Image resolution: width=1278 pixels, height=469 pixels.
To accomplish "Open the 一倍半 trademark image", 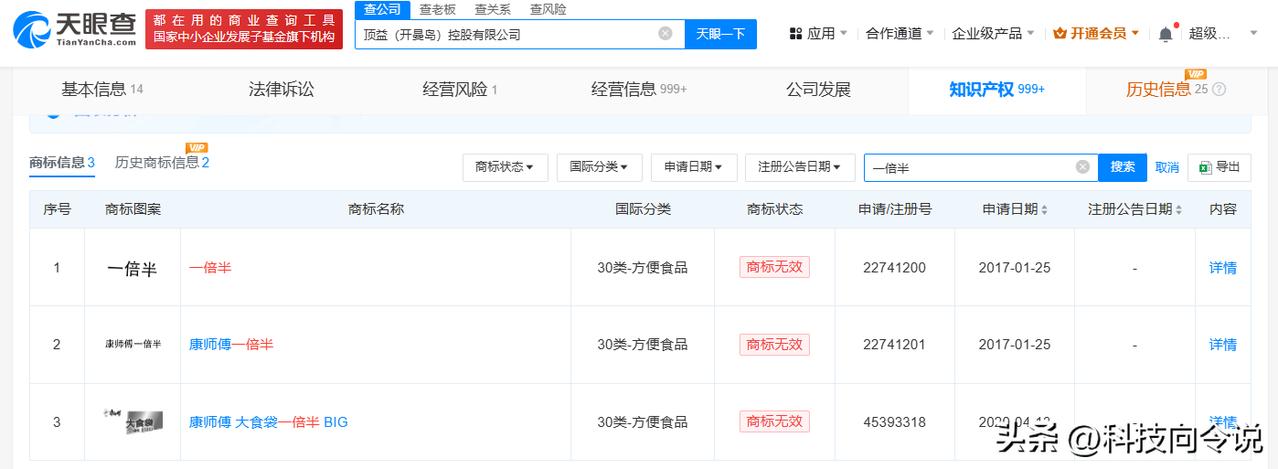I will [132, 268].
